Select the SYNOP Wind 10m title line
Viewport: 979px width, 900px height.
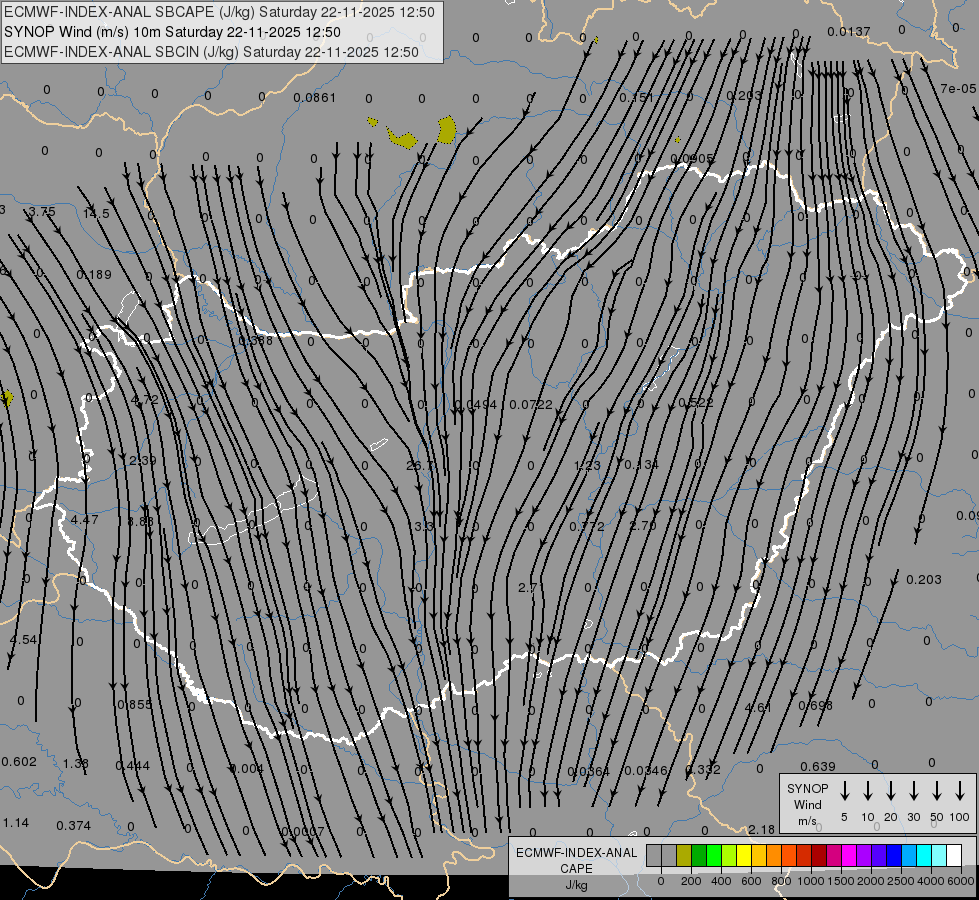[172, 32]
